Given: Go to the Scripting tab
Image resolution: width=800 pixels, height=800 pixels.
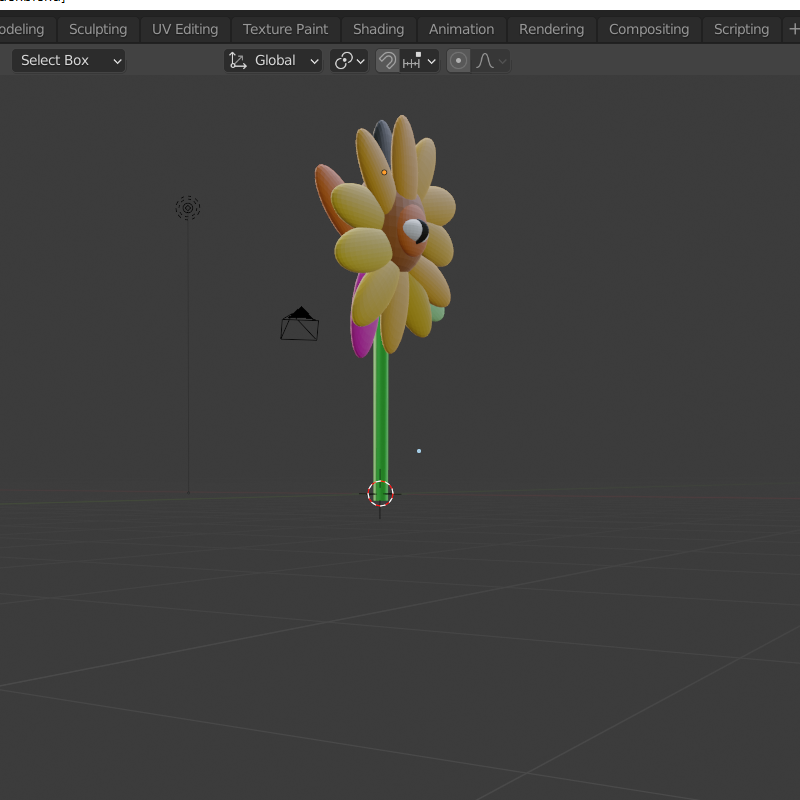Looking at the screenshot, I should (741, 29).
